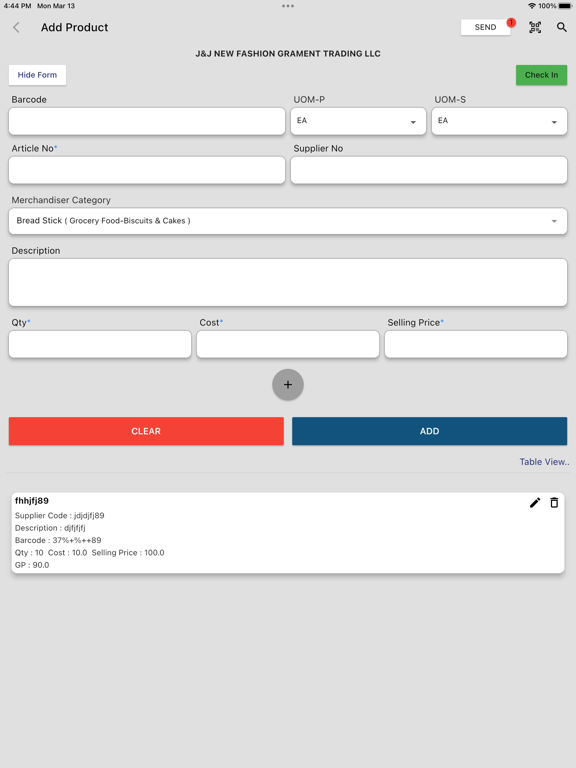Image resolution: width=576 pixels, height=768 pixels.
Task: Tap the round plus button
Action: 288,384
